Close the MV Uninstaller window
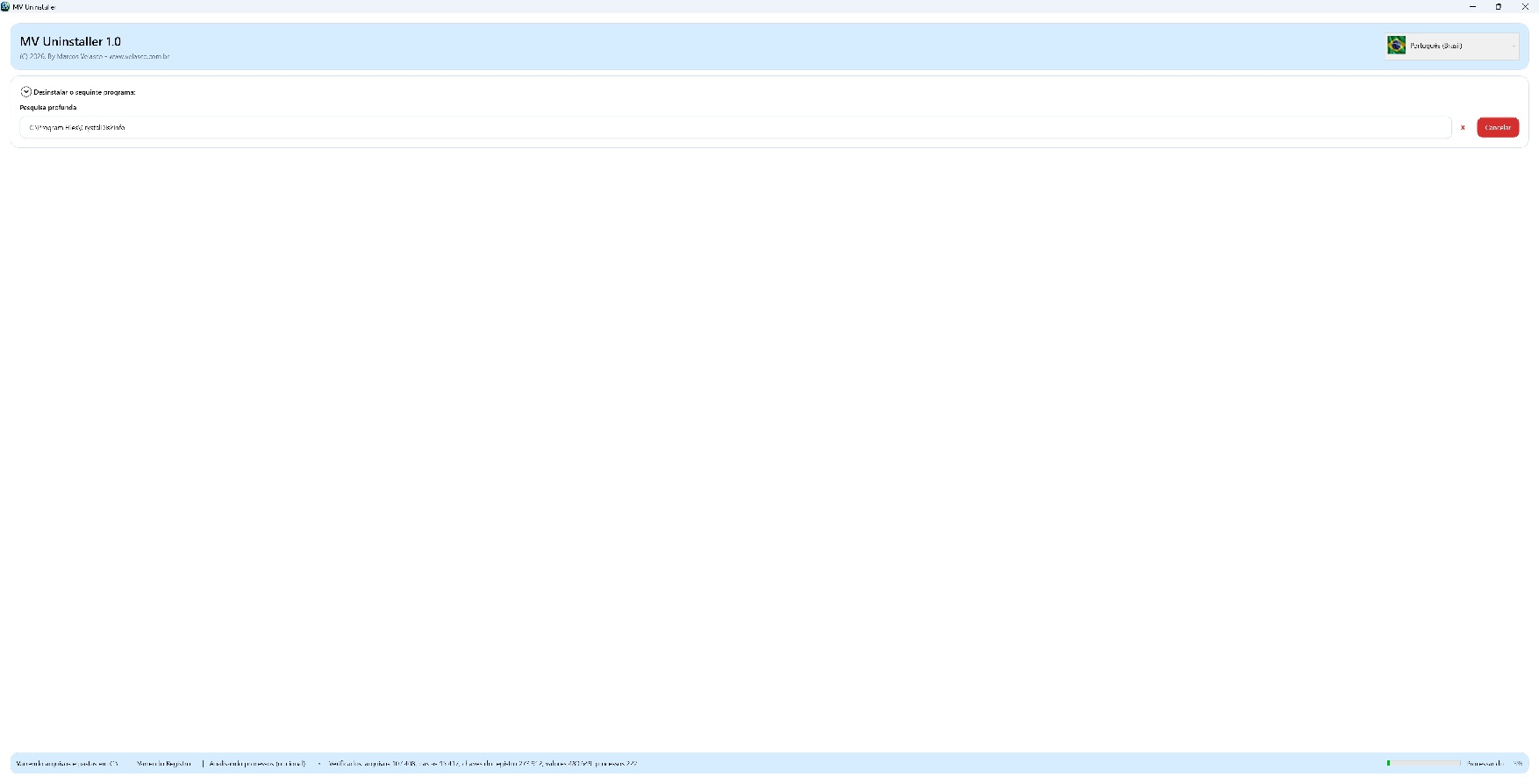This screenshot has width=1539, height=784. click(x=1525, y=6)
